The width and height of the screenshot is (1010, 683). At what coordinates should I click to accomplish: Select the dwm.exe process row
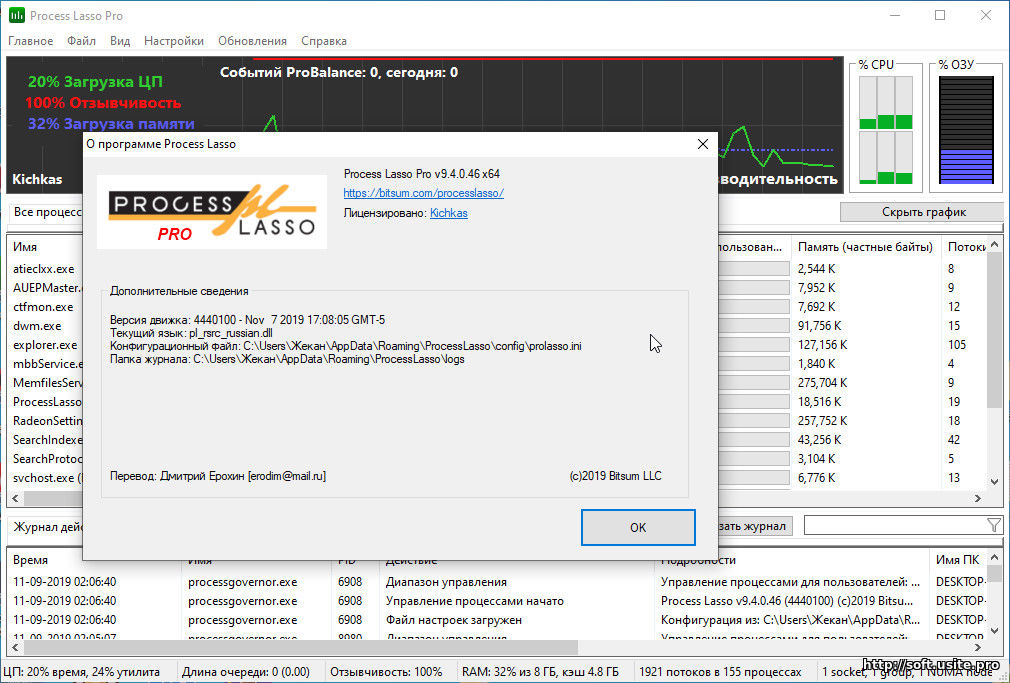[x=37, y=326]
